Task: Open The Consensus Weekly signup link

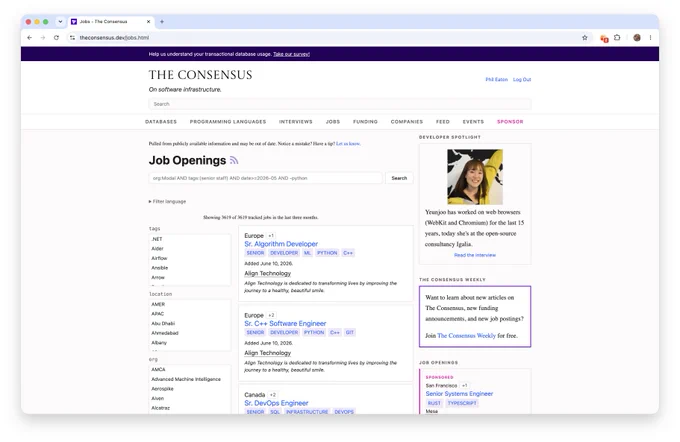Action: coord(466,336)
